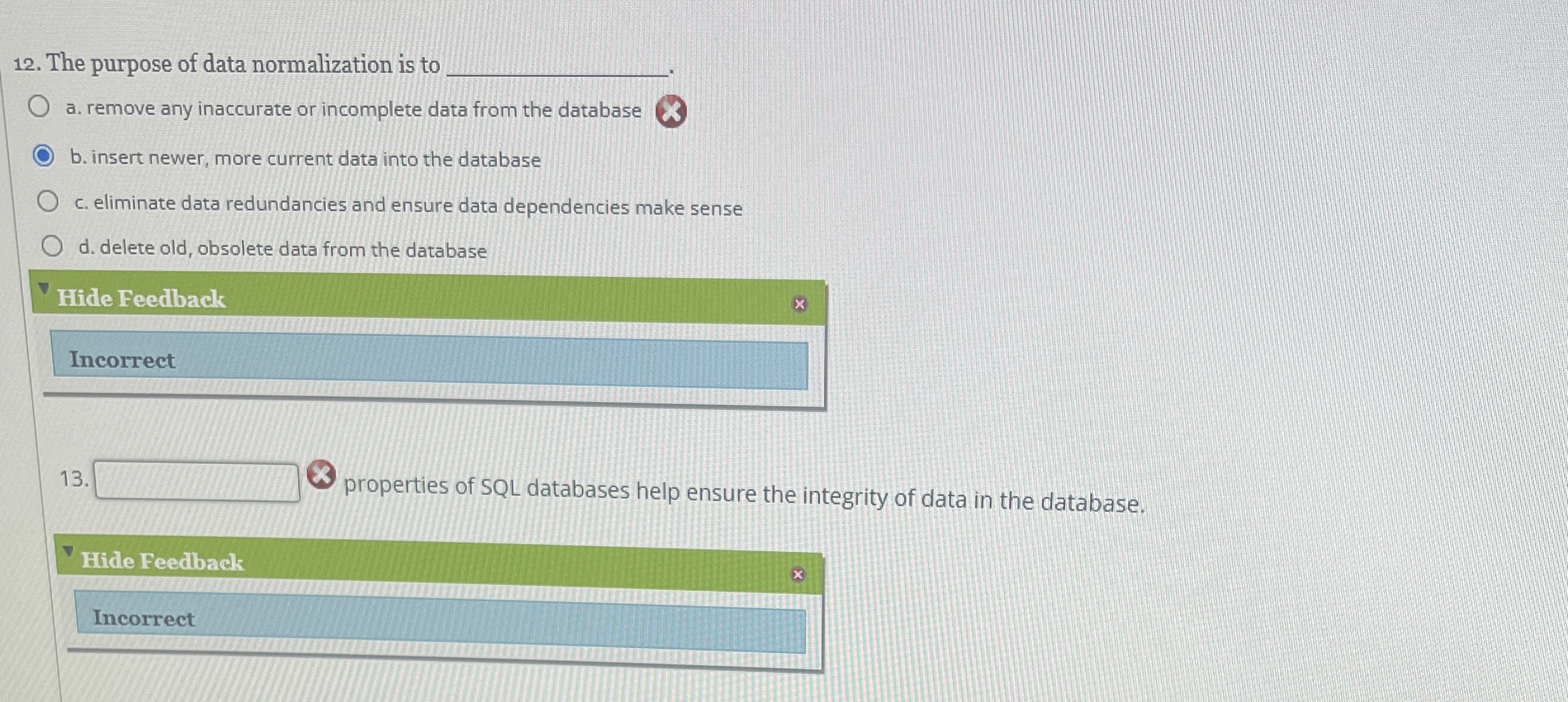Screen dimensions: 1568x702
Task: Collapse feedback using the triangle on first Hide Feedback
Action: click(x=43, y=287)
